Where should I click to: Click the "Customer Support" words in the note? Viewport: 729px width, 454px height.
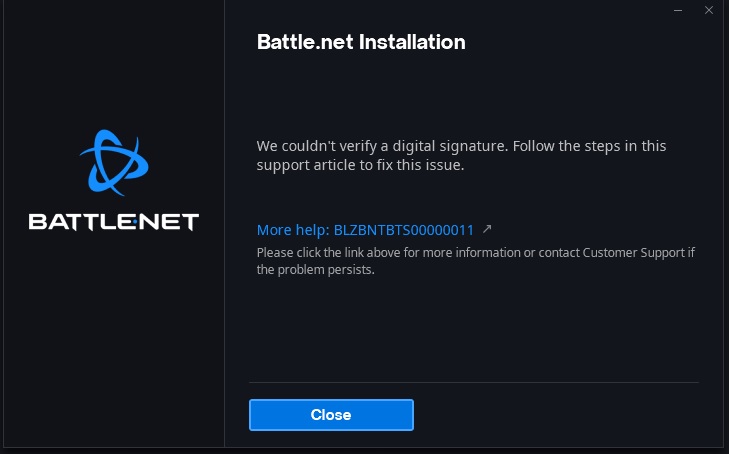pos(632,253)
